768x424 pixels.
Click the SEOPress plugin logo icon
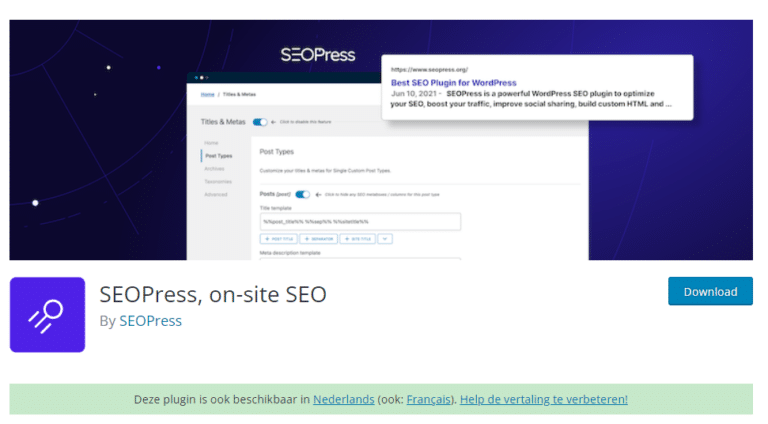pyautogui.click(x=47, y=314)
